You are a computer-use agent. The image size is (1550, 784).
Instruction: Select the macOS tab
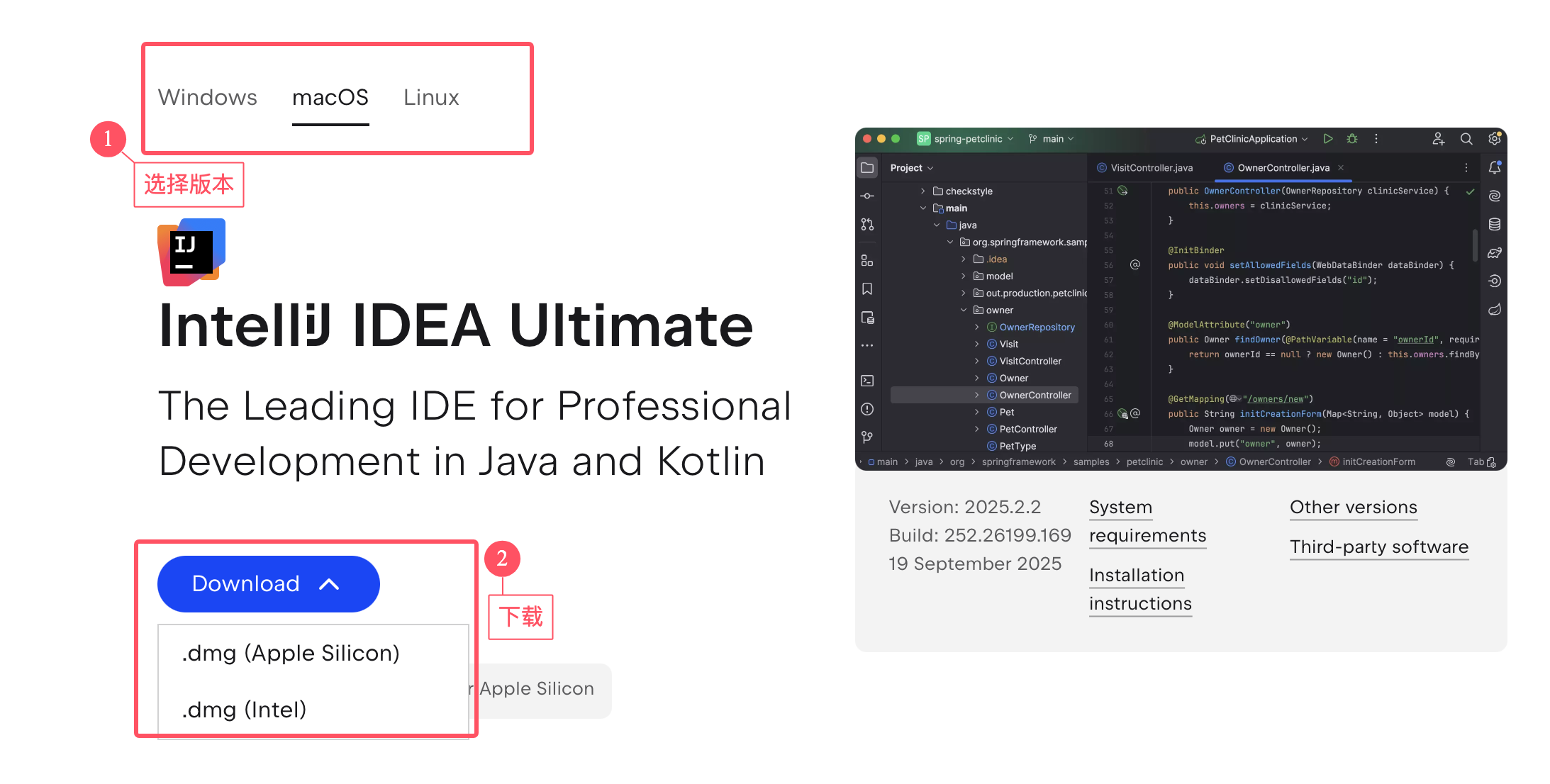pos(330,98)
